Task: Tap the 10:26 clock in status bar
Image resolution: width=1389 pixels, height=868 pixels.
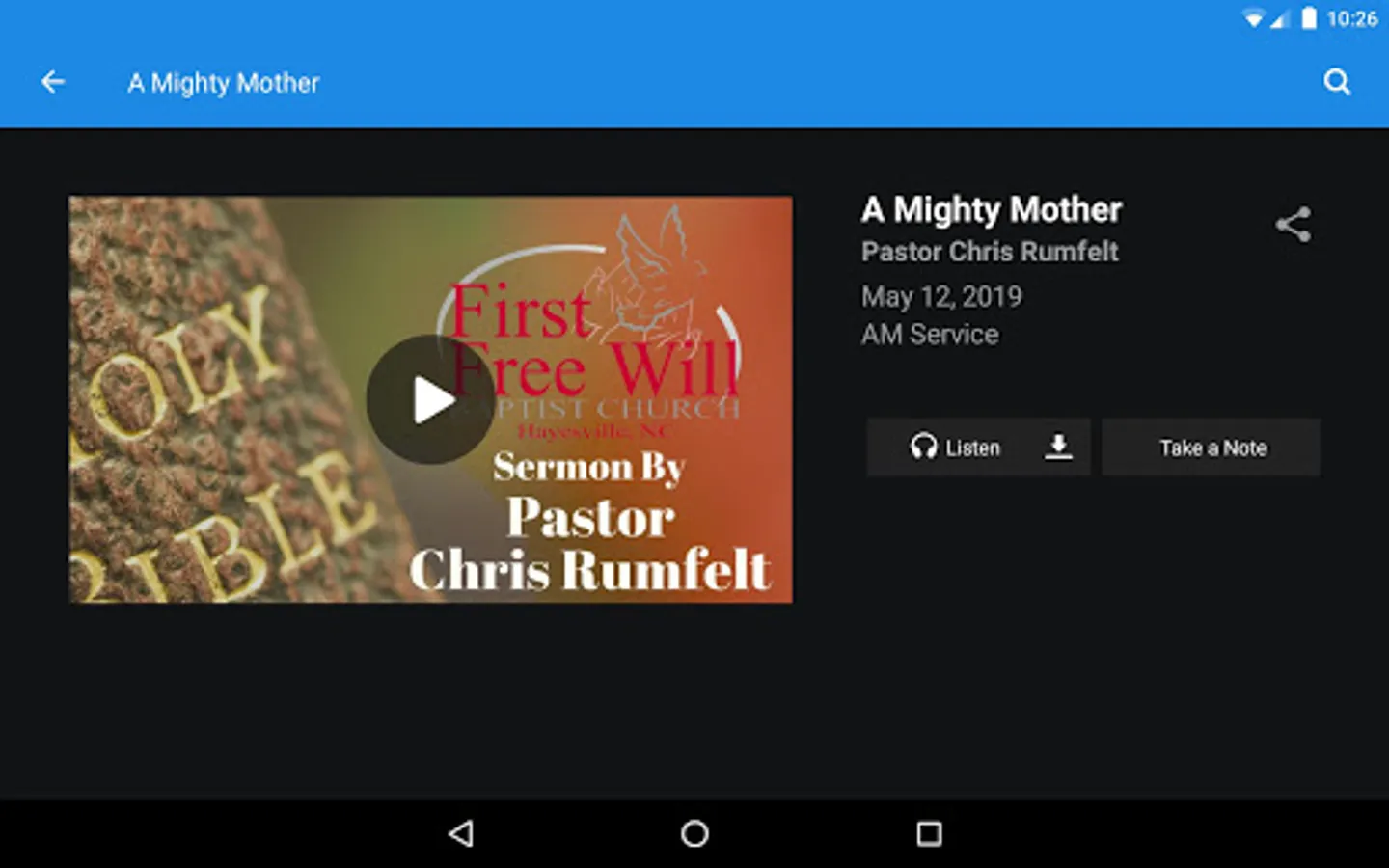Action: pyautogui.click(x=1352, y=18)
